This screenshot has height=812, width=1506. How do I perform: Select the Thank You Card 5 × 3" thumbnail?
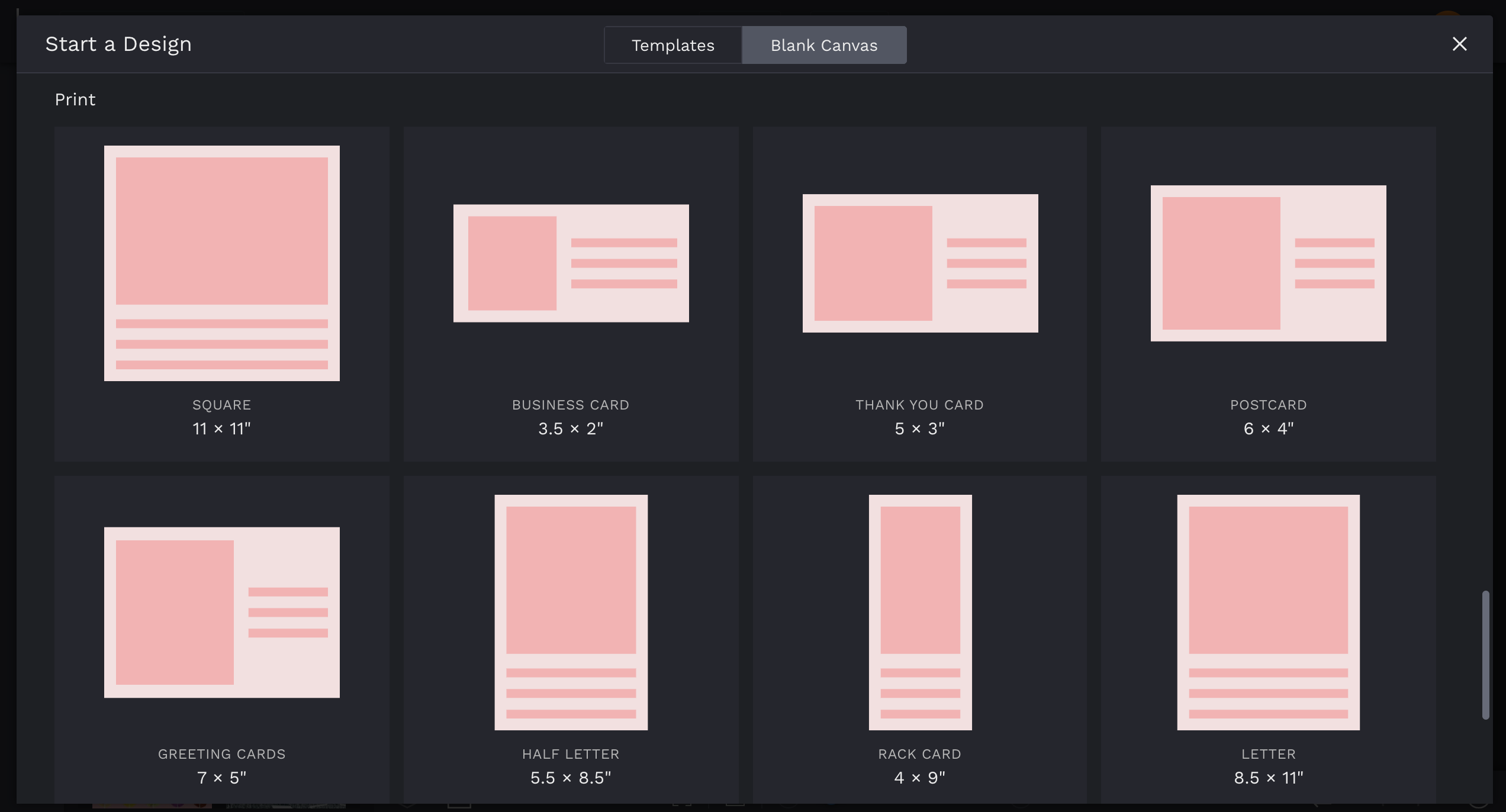click(920, 263)
